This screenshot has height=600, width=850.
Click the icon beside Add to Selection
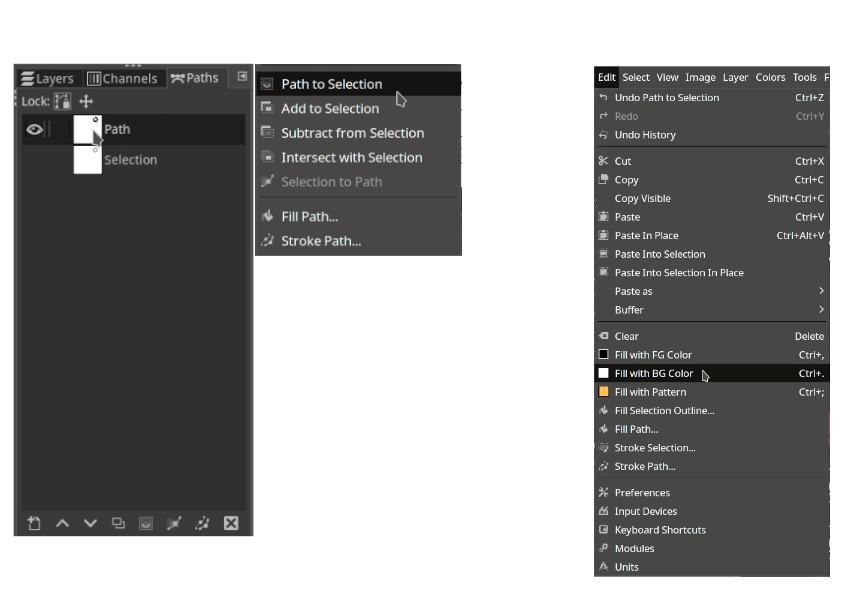pyautogui.click(x=267, y=108)
